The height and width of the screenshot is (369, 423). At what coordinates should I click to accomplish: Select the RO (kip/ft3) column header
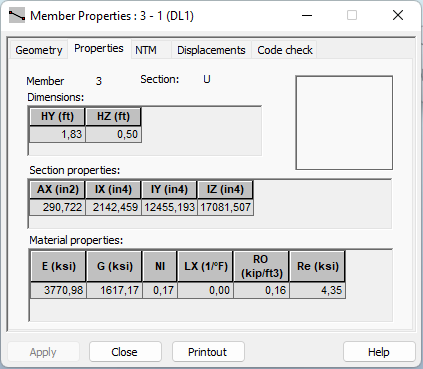pyautogui.click(x=262, y=266)
